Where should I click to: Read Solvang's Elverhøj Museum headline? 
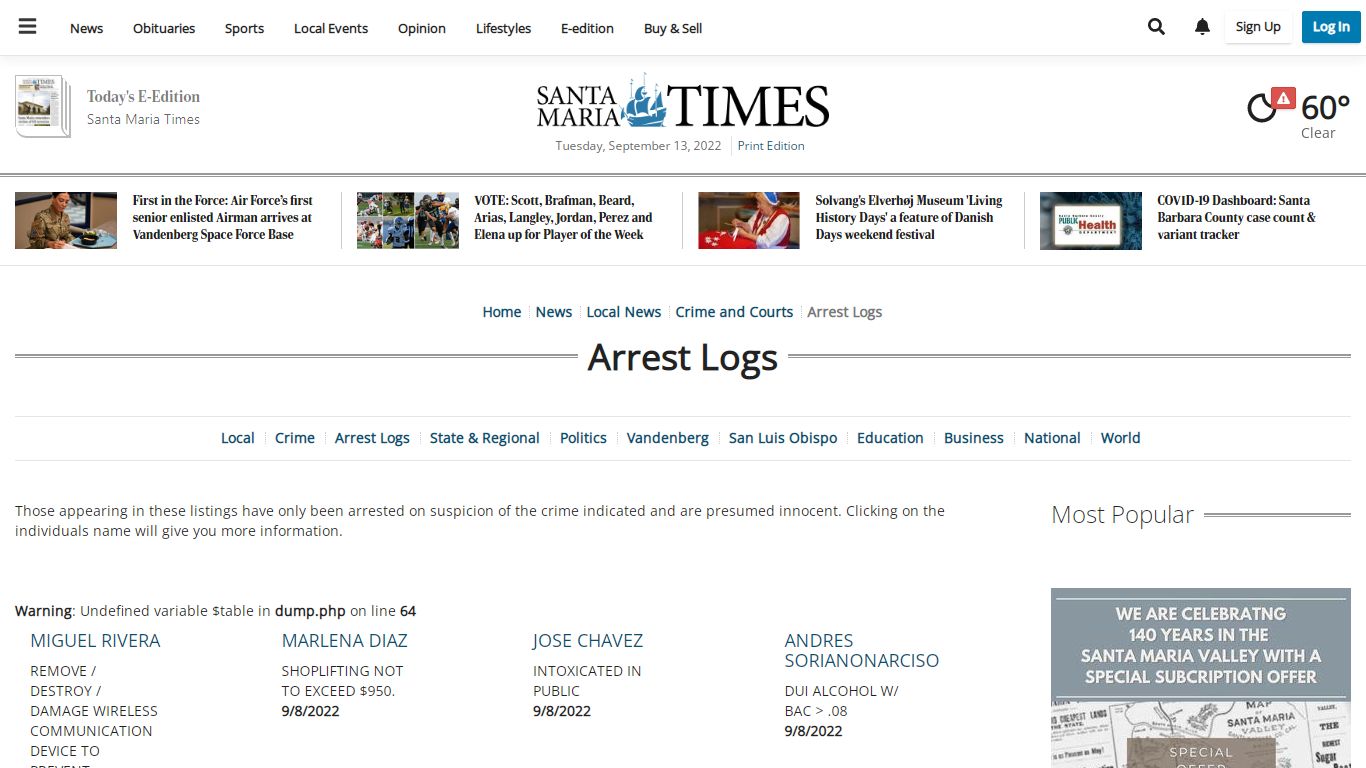[x=909, y=217]
